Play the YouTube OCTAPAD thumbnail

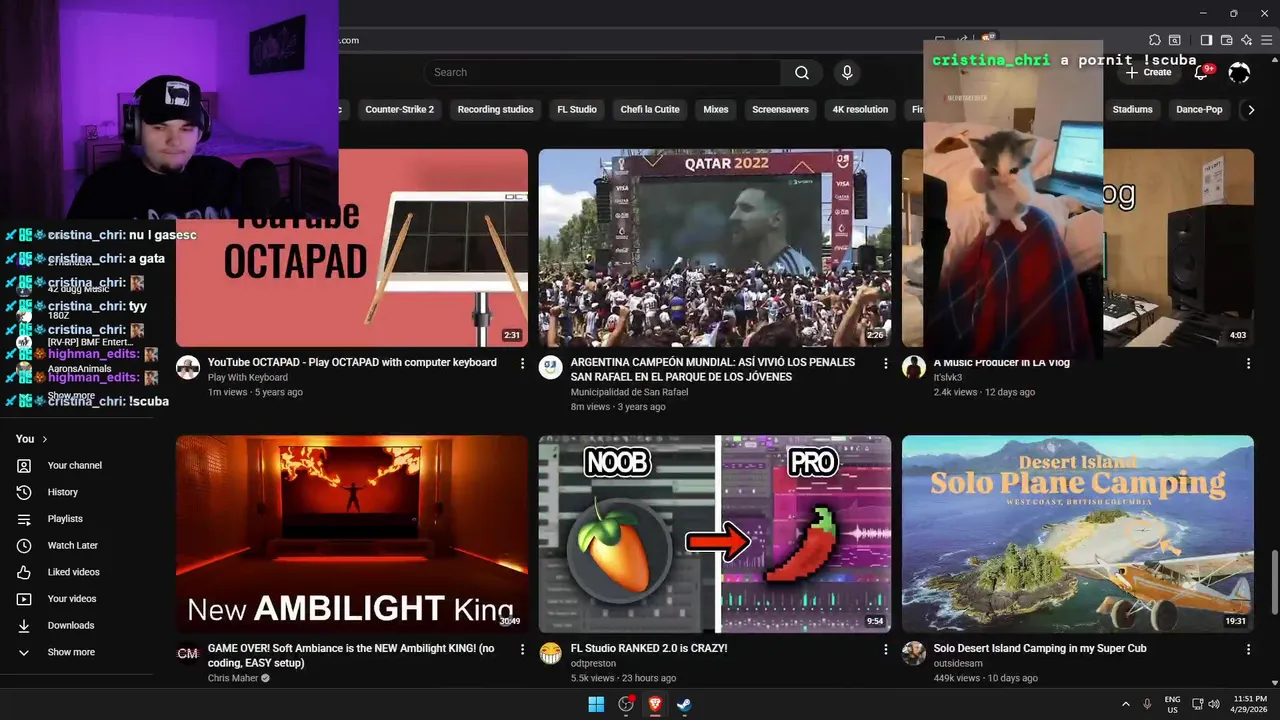352,248
